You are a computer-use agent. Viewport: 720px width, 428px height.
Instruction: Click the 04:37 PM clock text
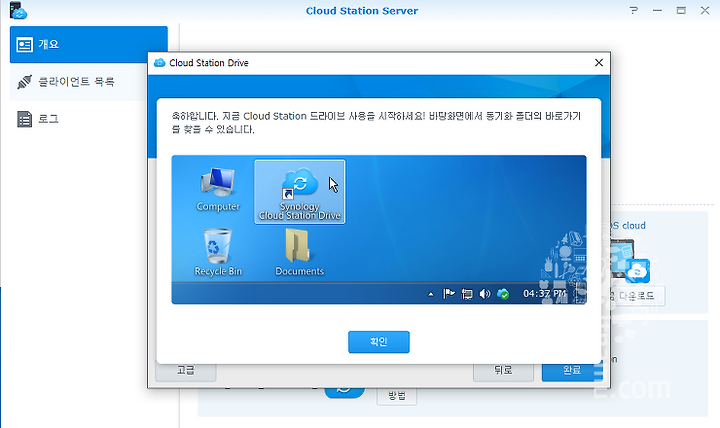545,293
